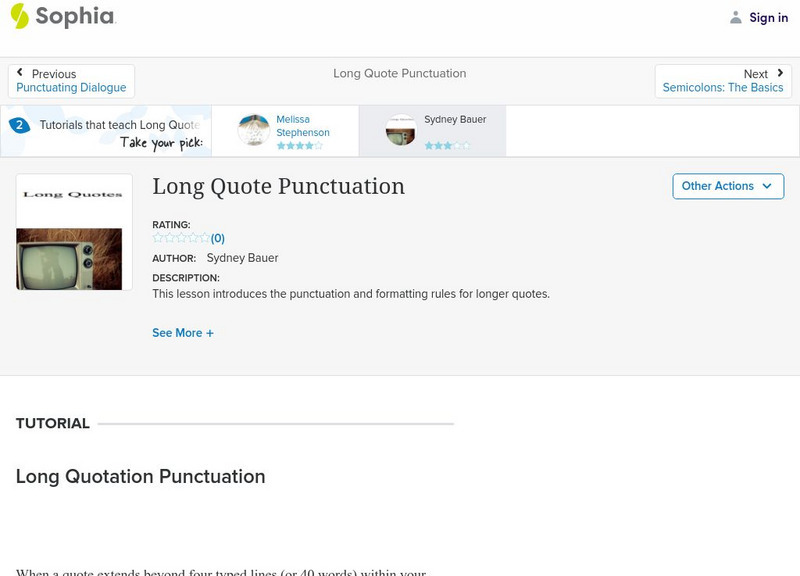
Task: Click the Other Actions chevron
Action: click(767, 186)
